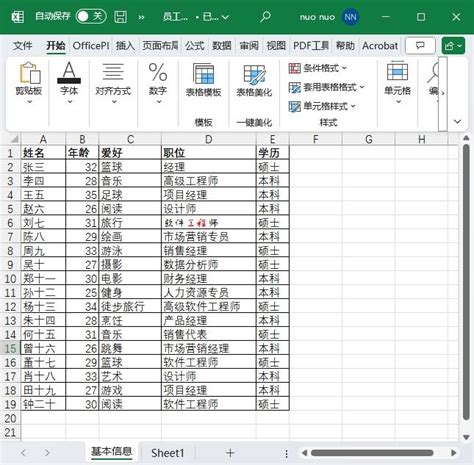Open the 字体 font group
The image size is (474, 465).
69,83
